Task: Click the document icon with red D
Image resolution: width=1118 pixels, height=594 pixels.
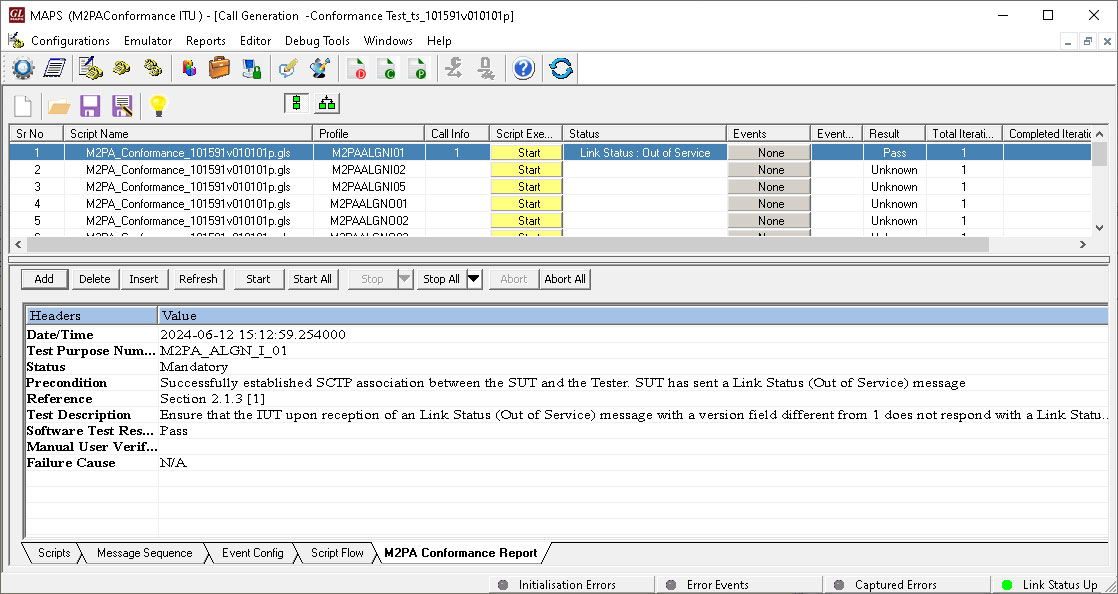Action: [x=356, y=68]
